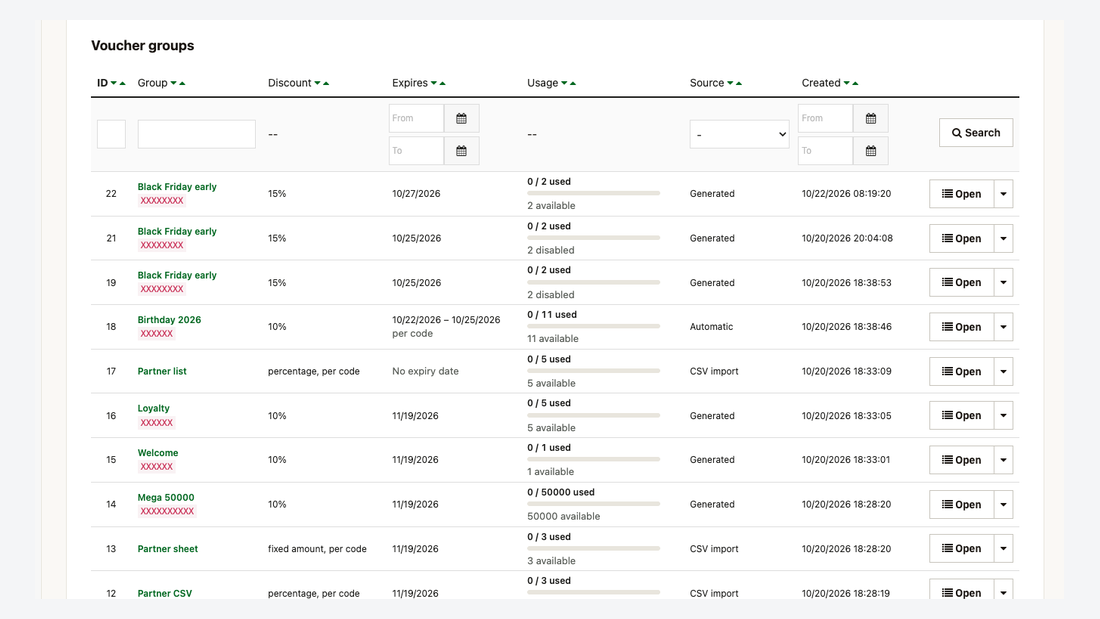Click usage progress bar for Birthday 2026
1100x619 pixels.
click(593, 326)
